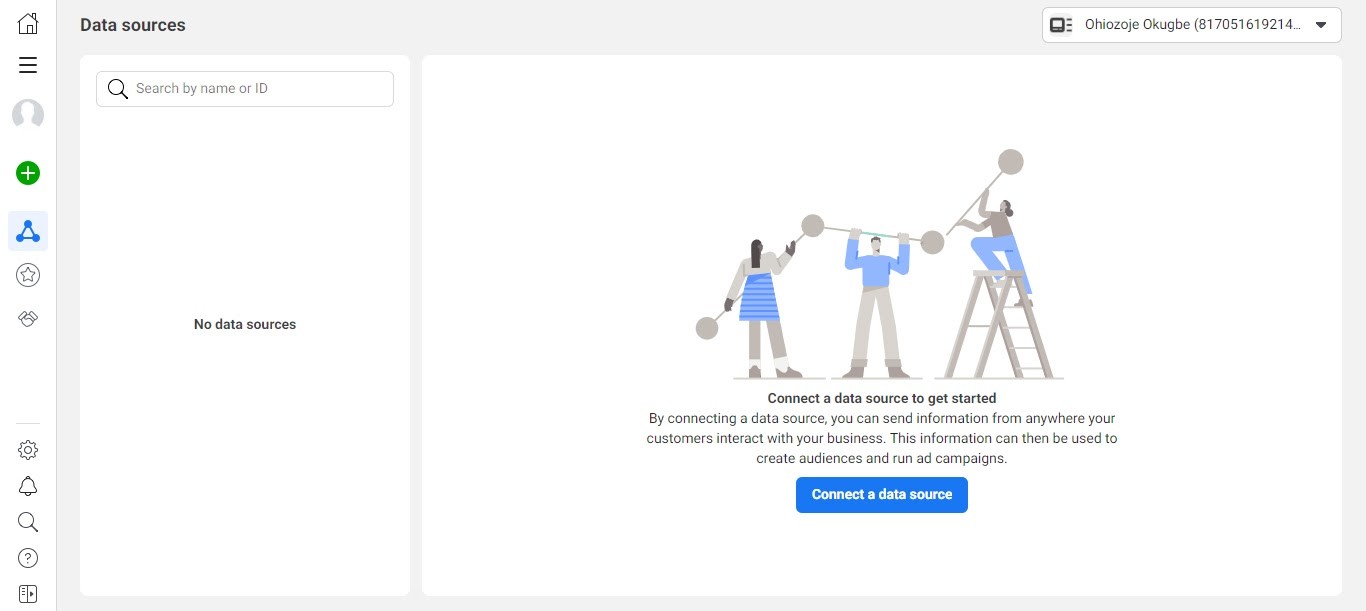This screenshot has width=1366, height=611.
Task: Open the hamburger all-tools menu
Action: click(28, 66)
